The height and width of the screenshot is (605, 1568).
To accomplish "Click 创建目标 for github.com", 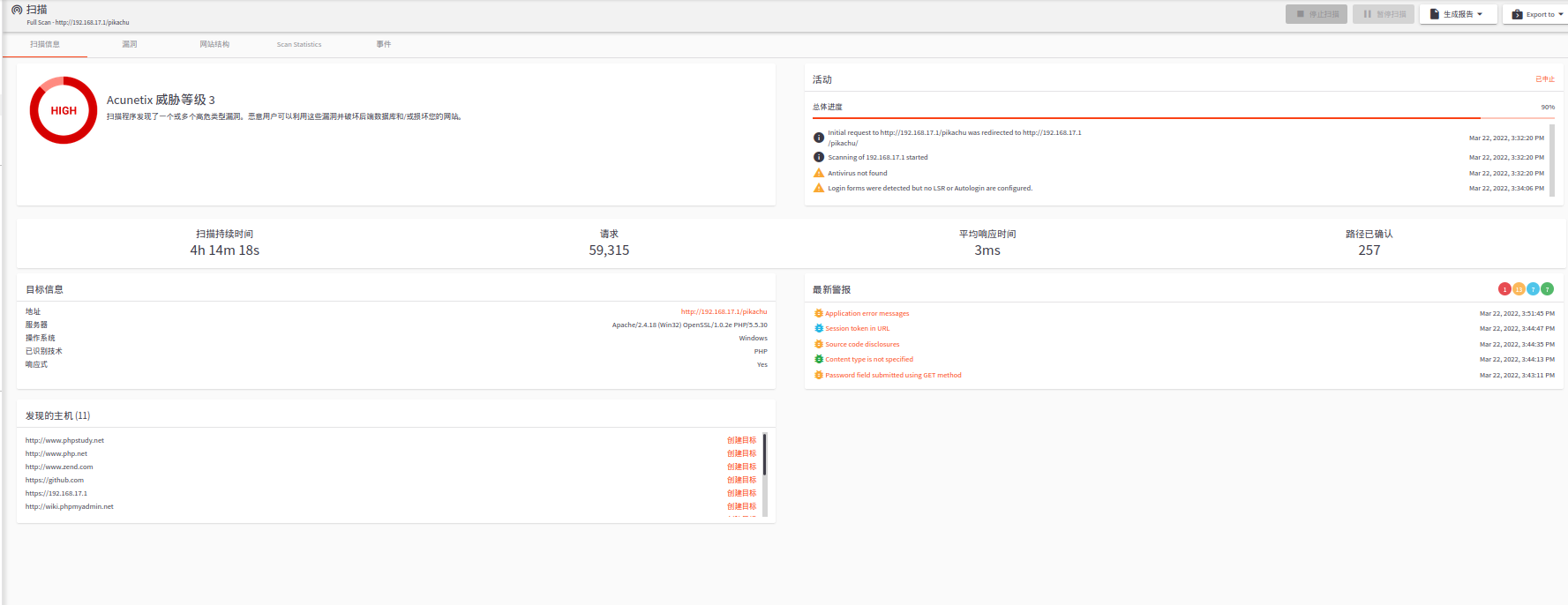I will tap(741, 480).
